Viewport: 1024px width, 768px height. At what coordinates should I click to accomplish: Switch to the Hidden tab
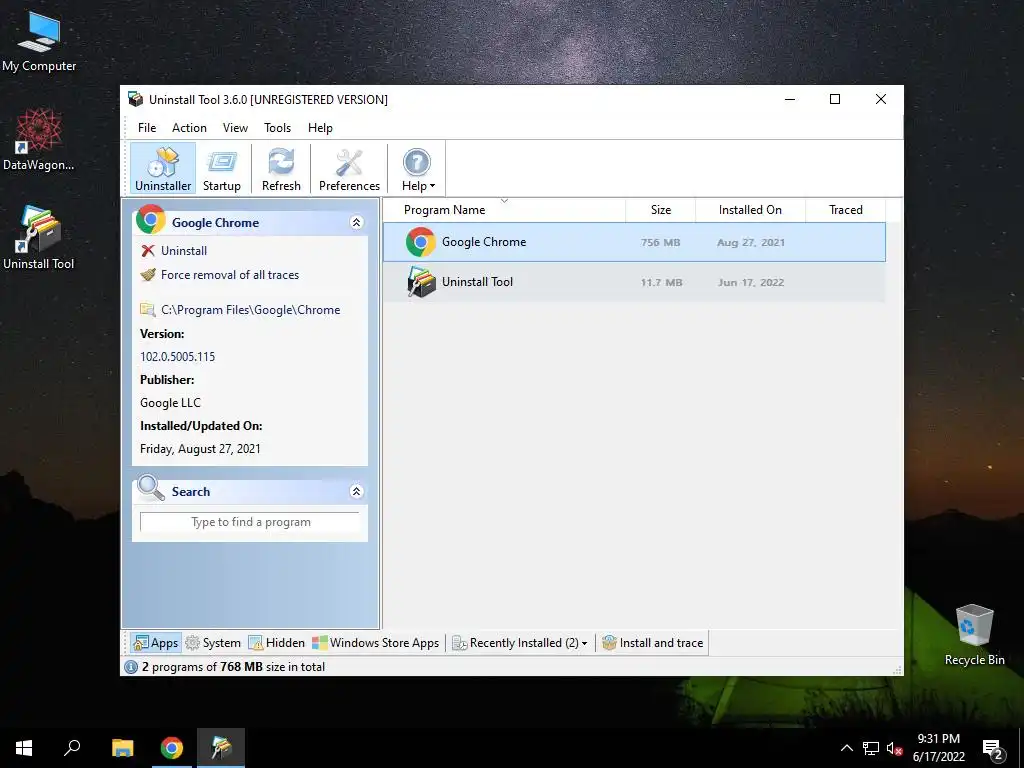click(276, 643)
